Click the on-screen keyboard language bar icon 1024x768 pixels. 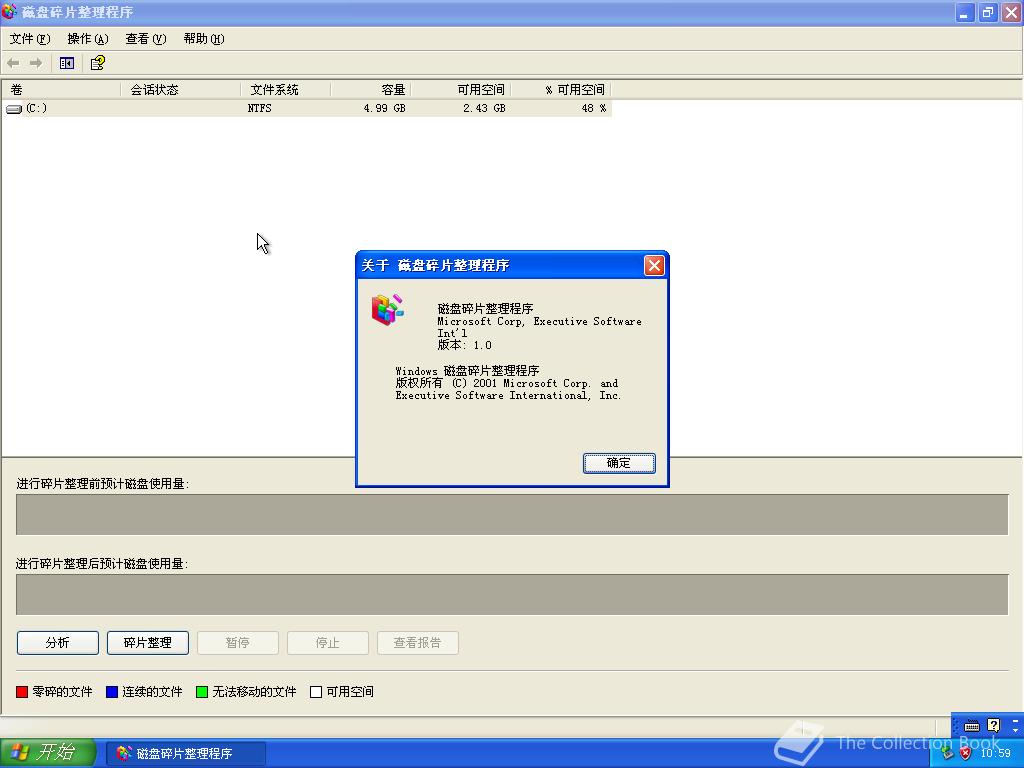click(972, 726)
